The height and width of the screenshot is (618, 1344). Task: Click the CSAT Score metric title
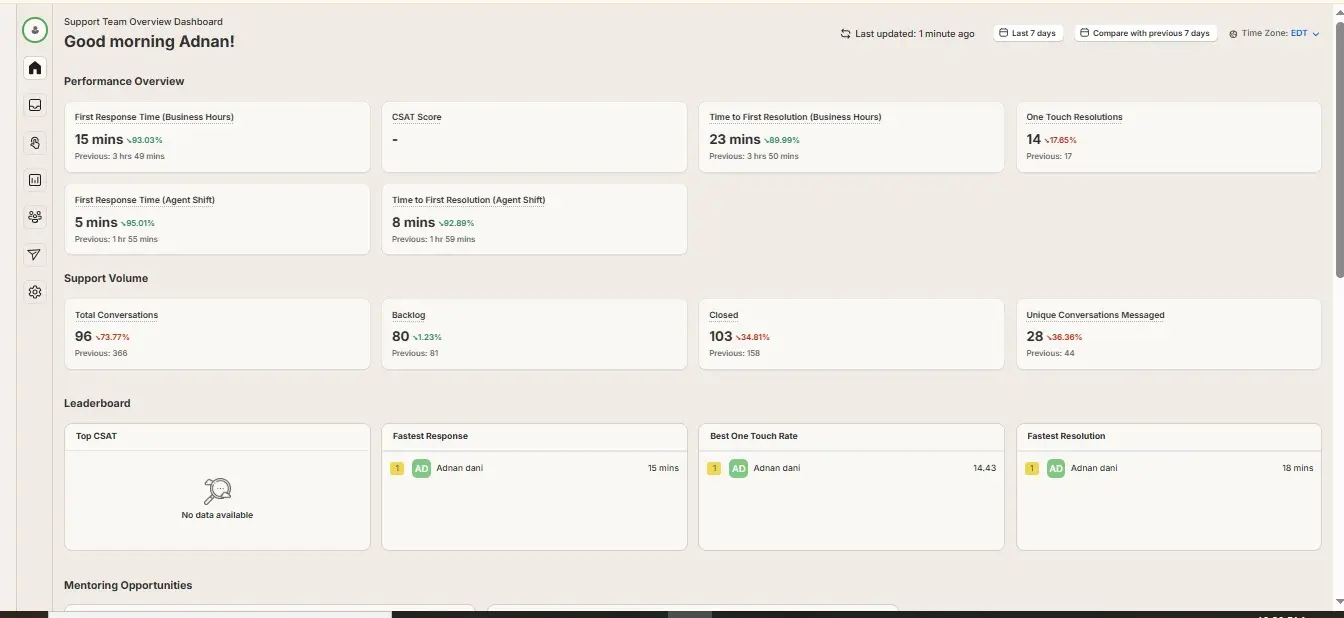(x=417, y=117)
